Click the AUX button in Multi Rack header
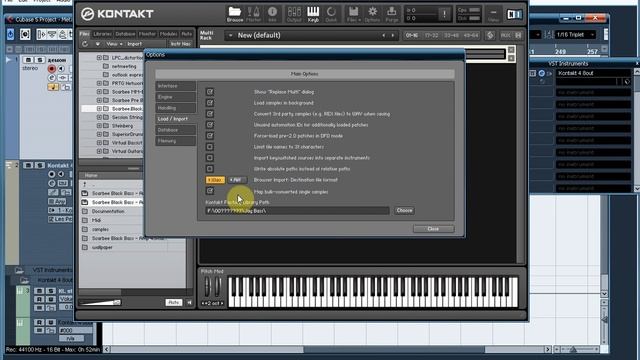The image size is (640, 360). coord(505,36)
